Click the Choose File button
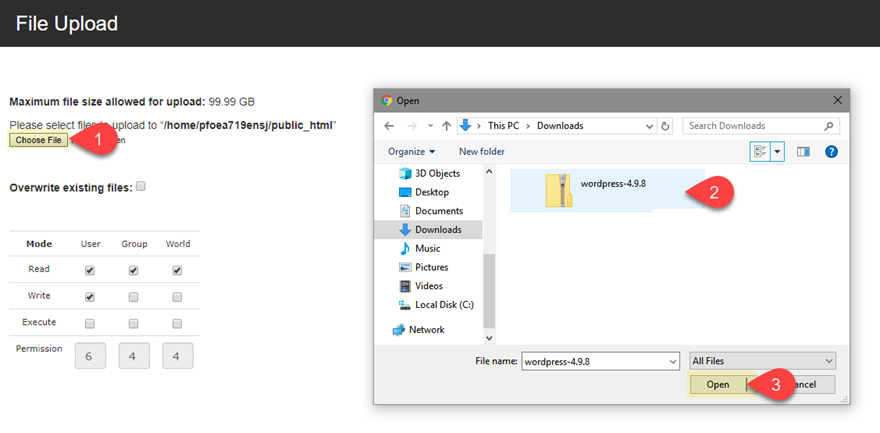The width and height of the screenshot is (880, 433). pos(38,140)
